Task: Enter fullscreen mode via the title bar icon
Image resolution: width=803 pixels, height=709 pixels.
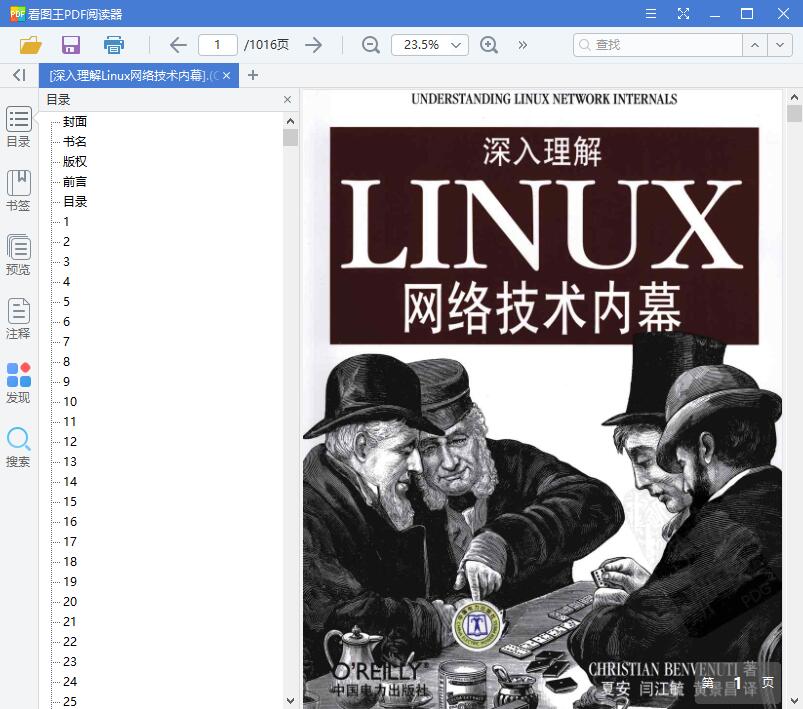Action: (x=683, y=13)
